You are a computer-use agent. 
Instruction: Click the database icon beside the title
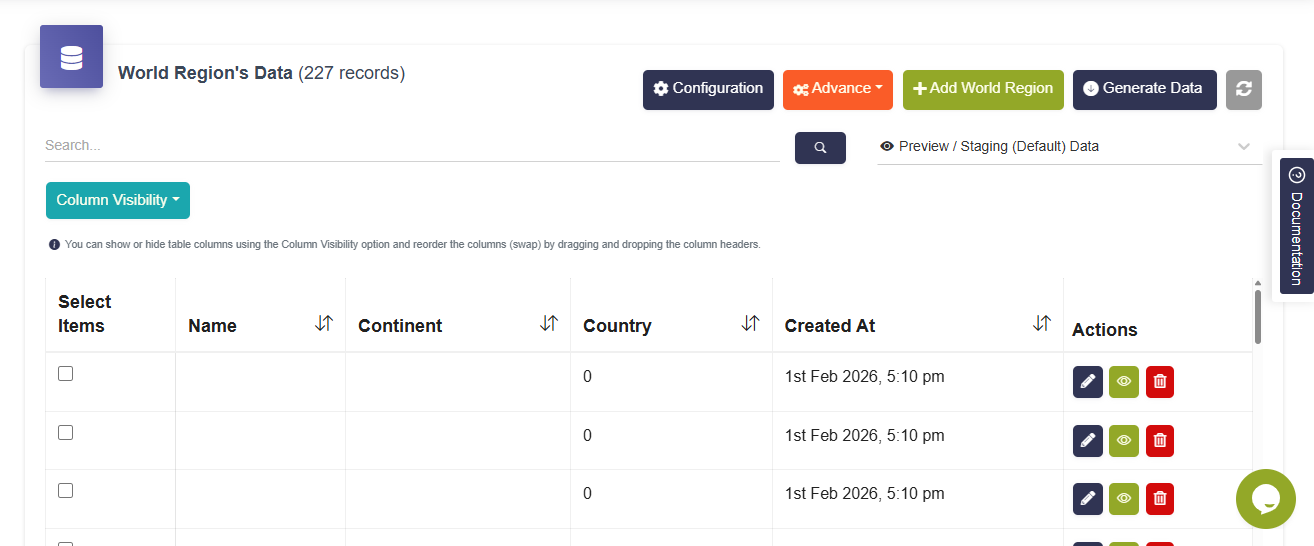pyautogui.click(x=71, y=57)
